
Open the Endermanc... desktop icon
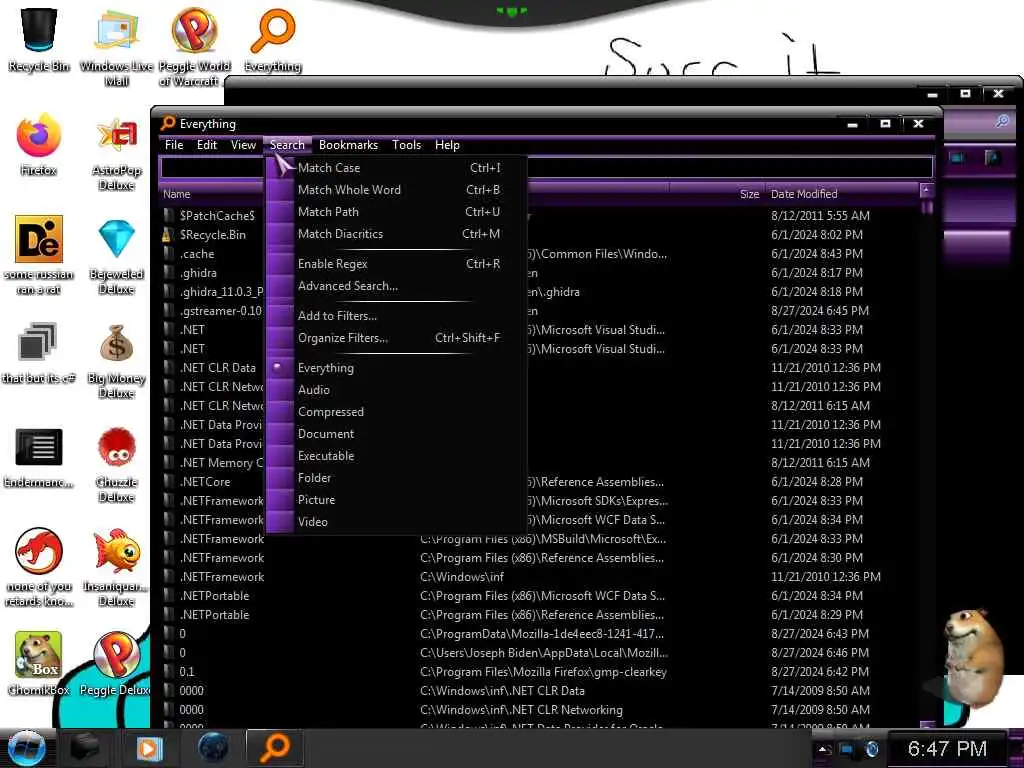coord(39,457)
